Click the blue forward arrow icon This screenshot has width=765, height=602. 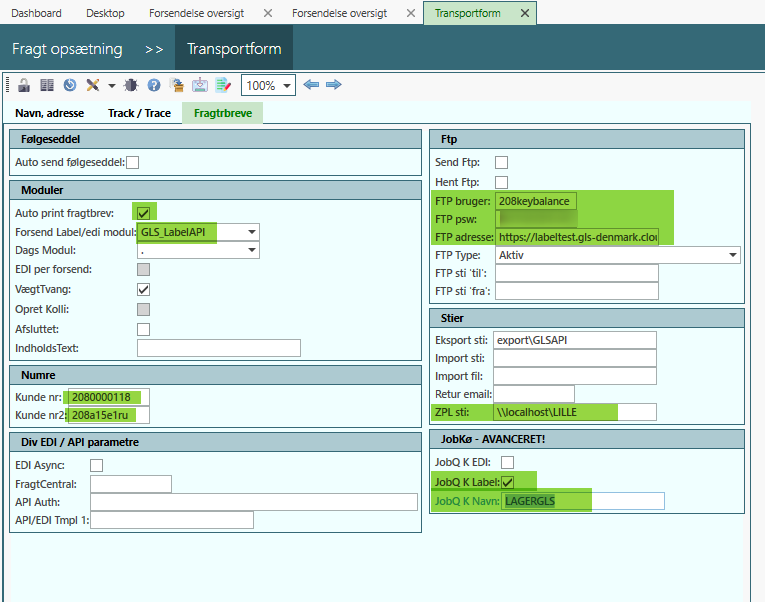point(334,86)
